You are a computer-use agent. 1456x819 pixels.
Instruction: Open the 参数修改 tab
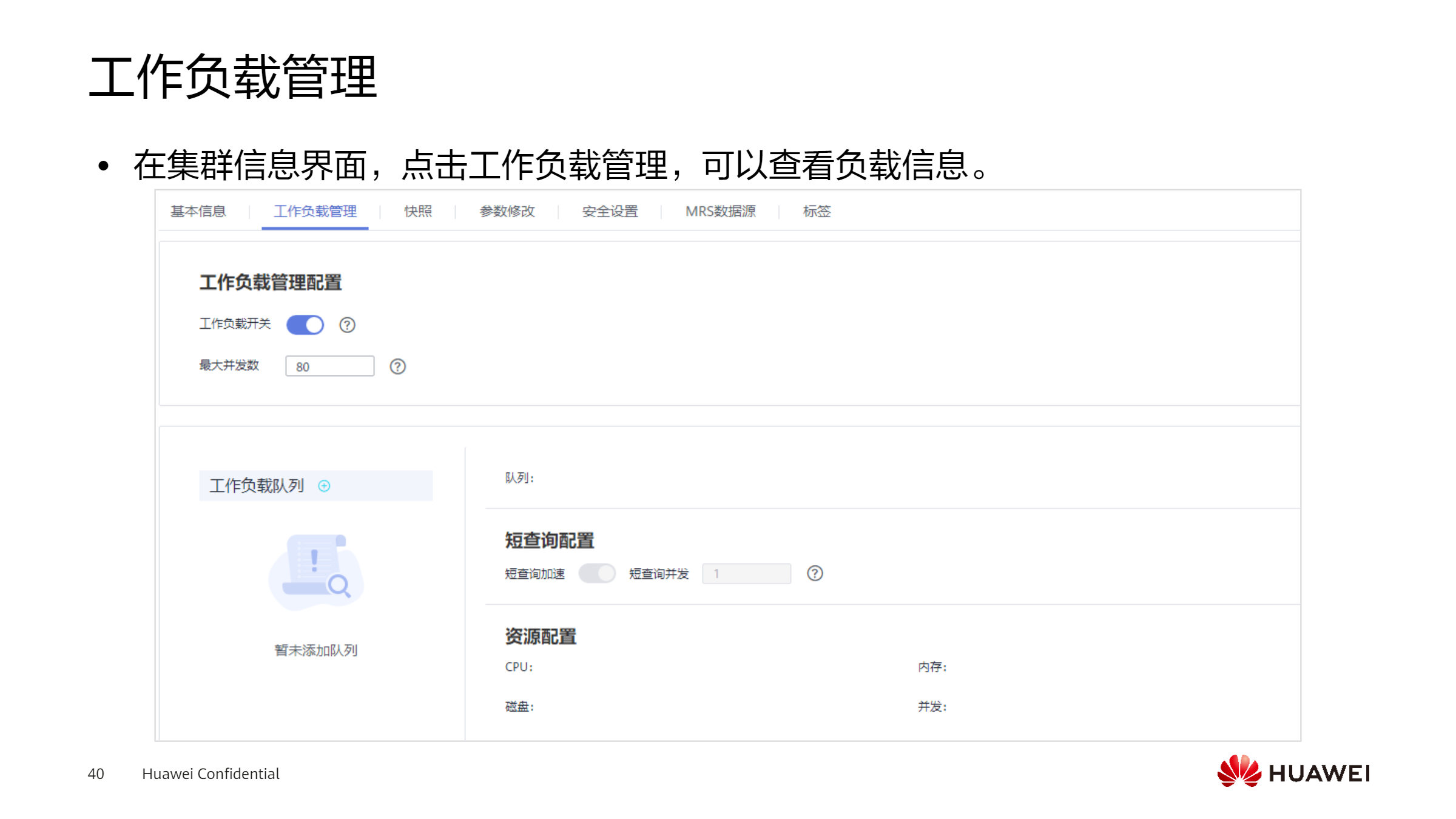(507, 211)
